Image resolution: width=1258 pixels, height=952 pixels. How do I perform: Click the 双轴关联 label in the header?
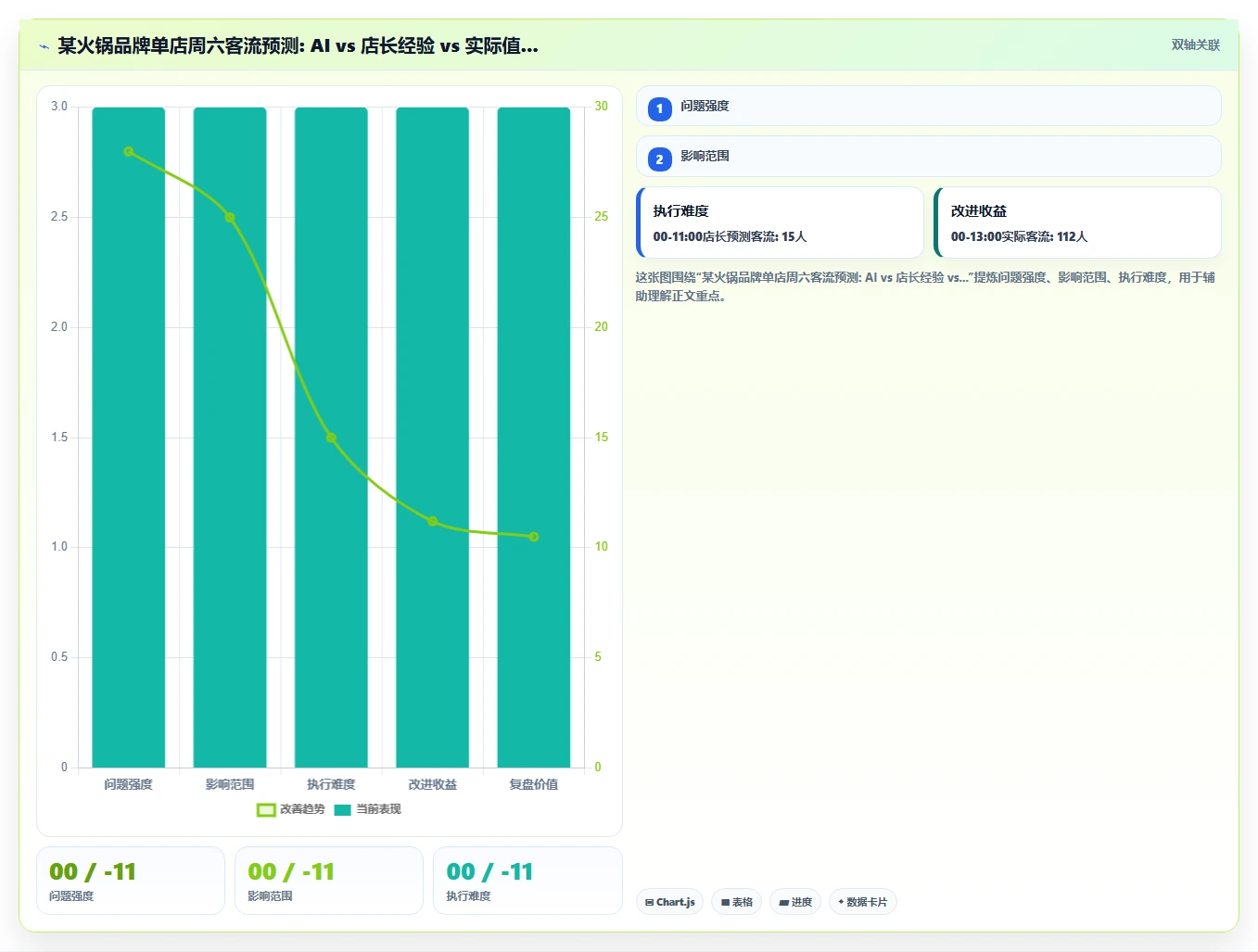coord(1195,45)
